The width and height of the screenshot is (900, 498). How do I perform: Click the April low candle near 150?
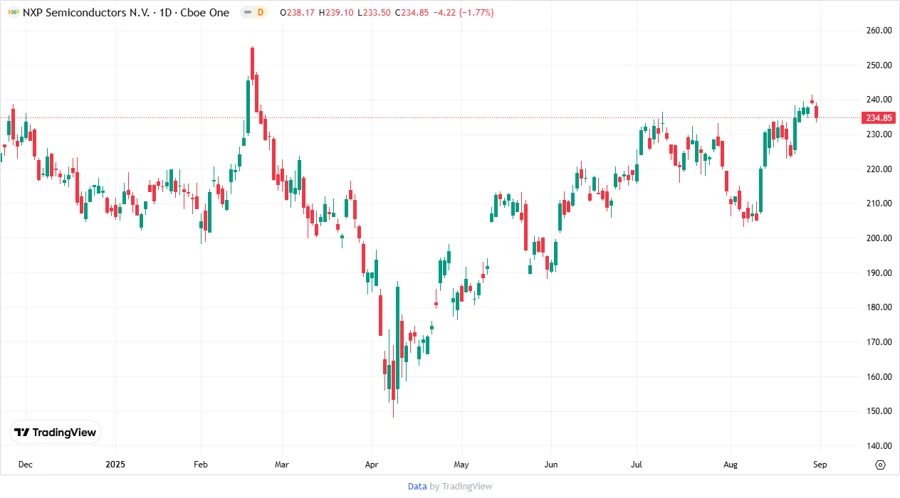point(393,381)
